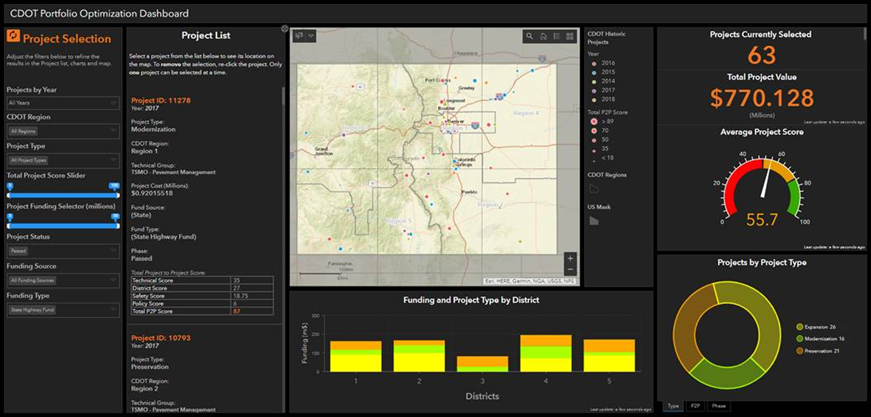Click the District 2 funding bar

[419, 356]
